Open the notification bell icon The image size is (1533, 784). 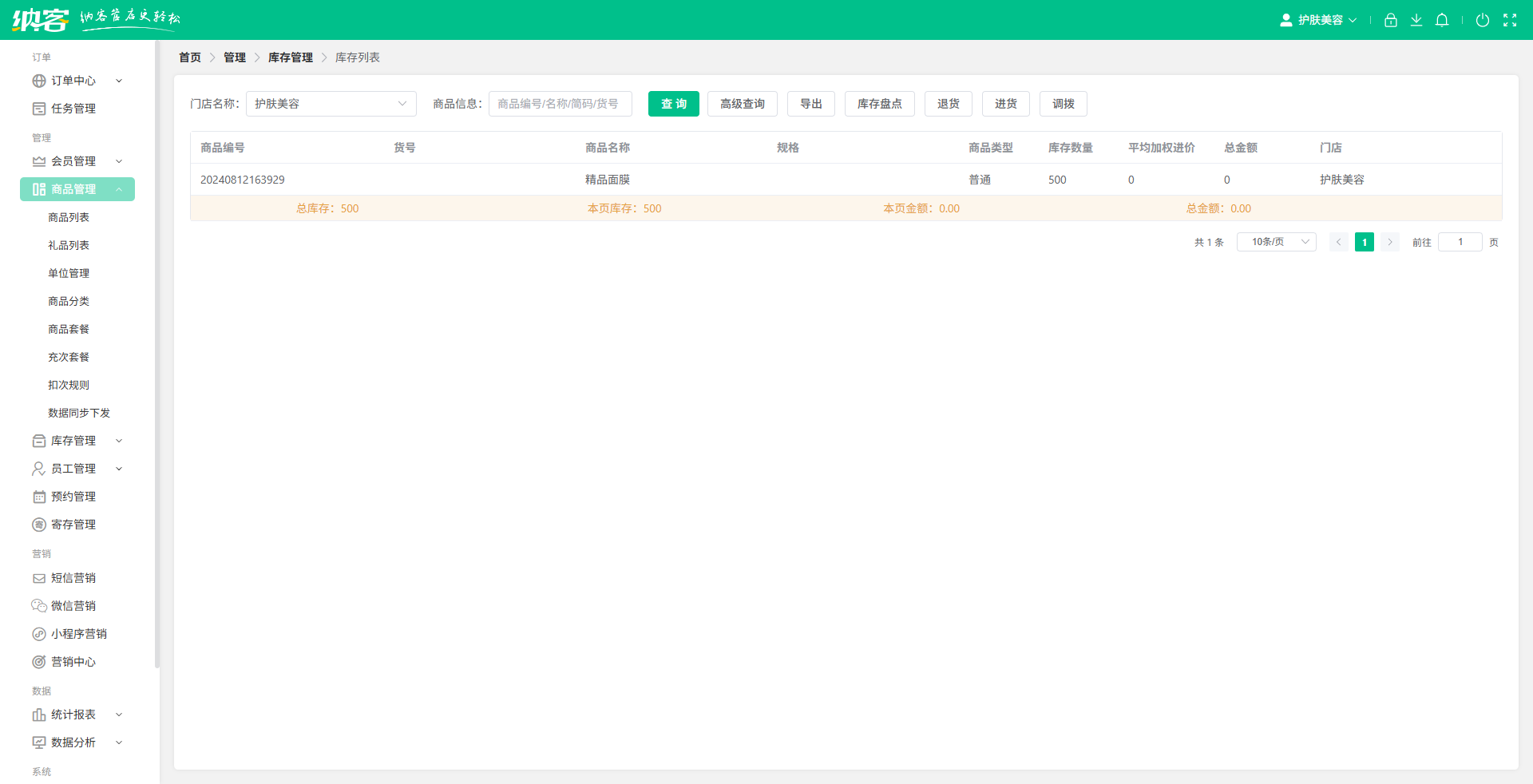[1442, 20]
